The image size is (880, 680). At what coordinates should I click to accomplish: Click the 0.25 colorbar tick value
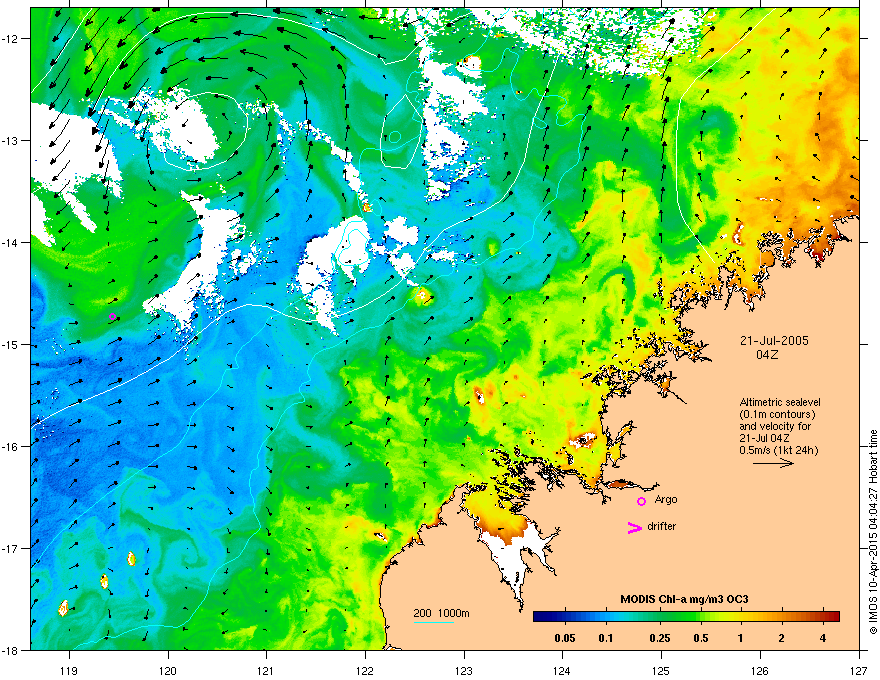click(x=660, y=638)
